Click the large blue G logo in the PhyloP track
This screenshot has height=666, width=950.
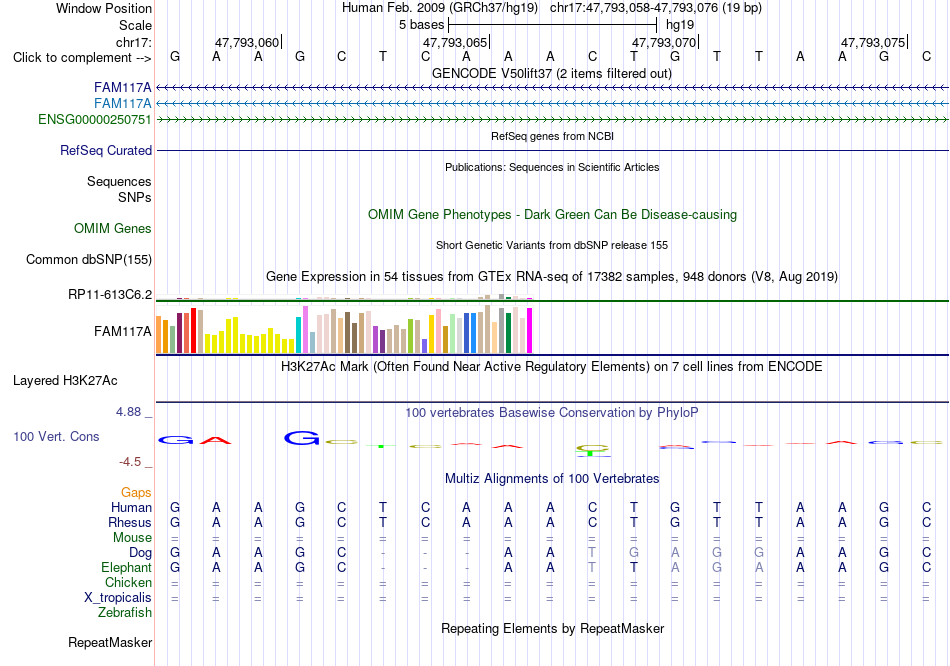(302, 438)
